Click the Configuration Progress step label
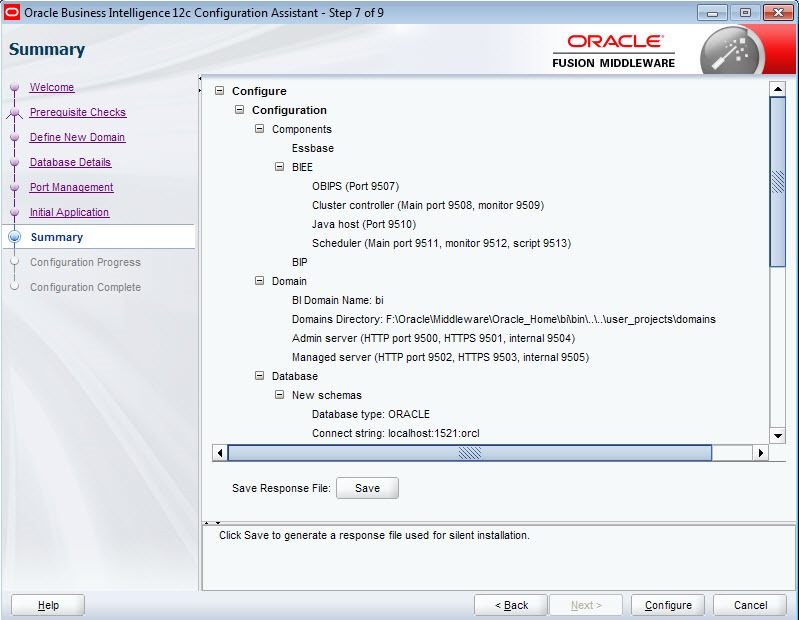This screenshot has width=799, height=620. [x=85, y=262]
